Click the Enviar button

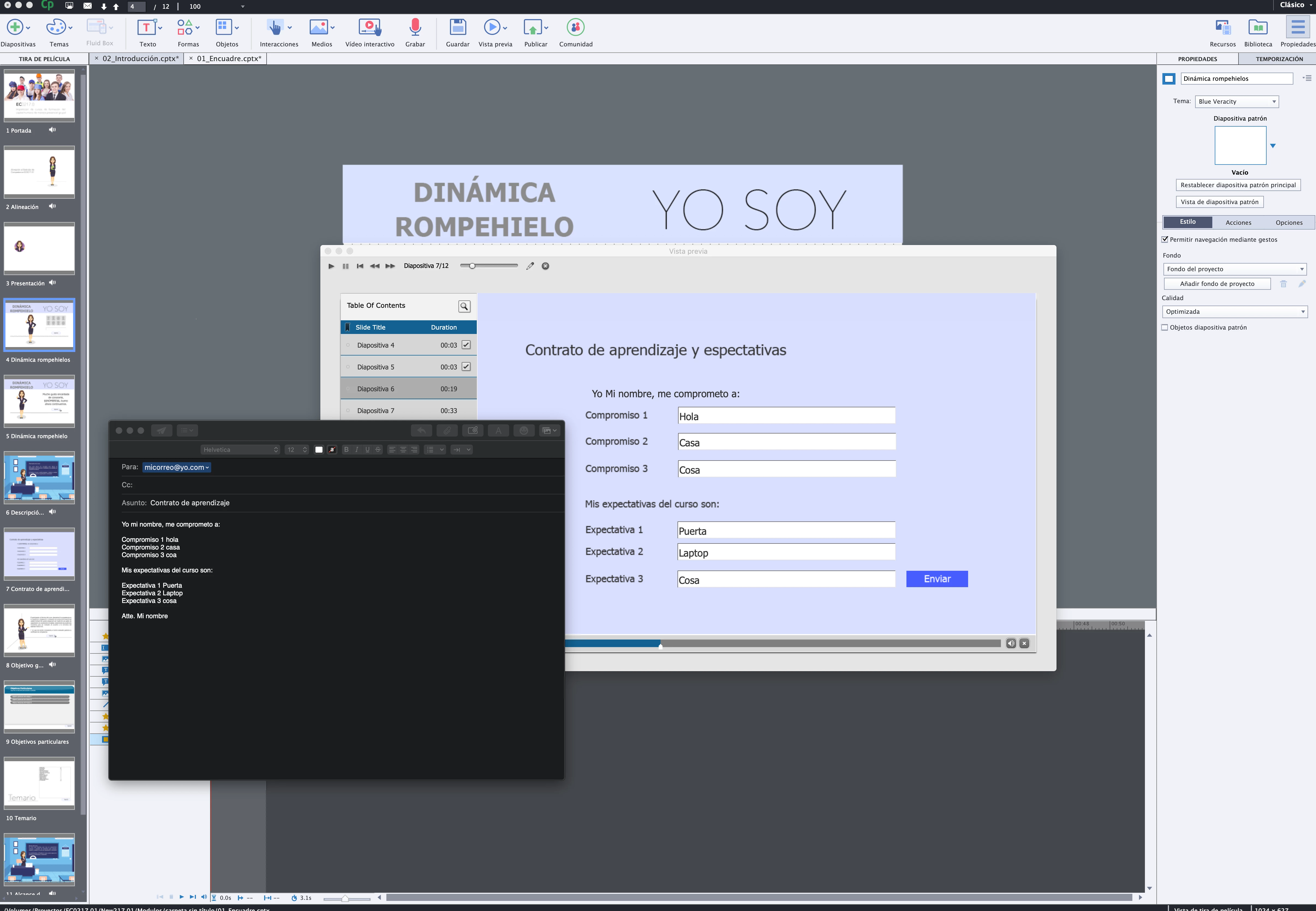click(936, 579)
